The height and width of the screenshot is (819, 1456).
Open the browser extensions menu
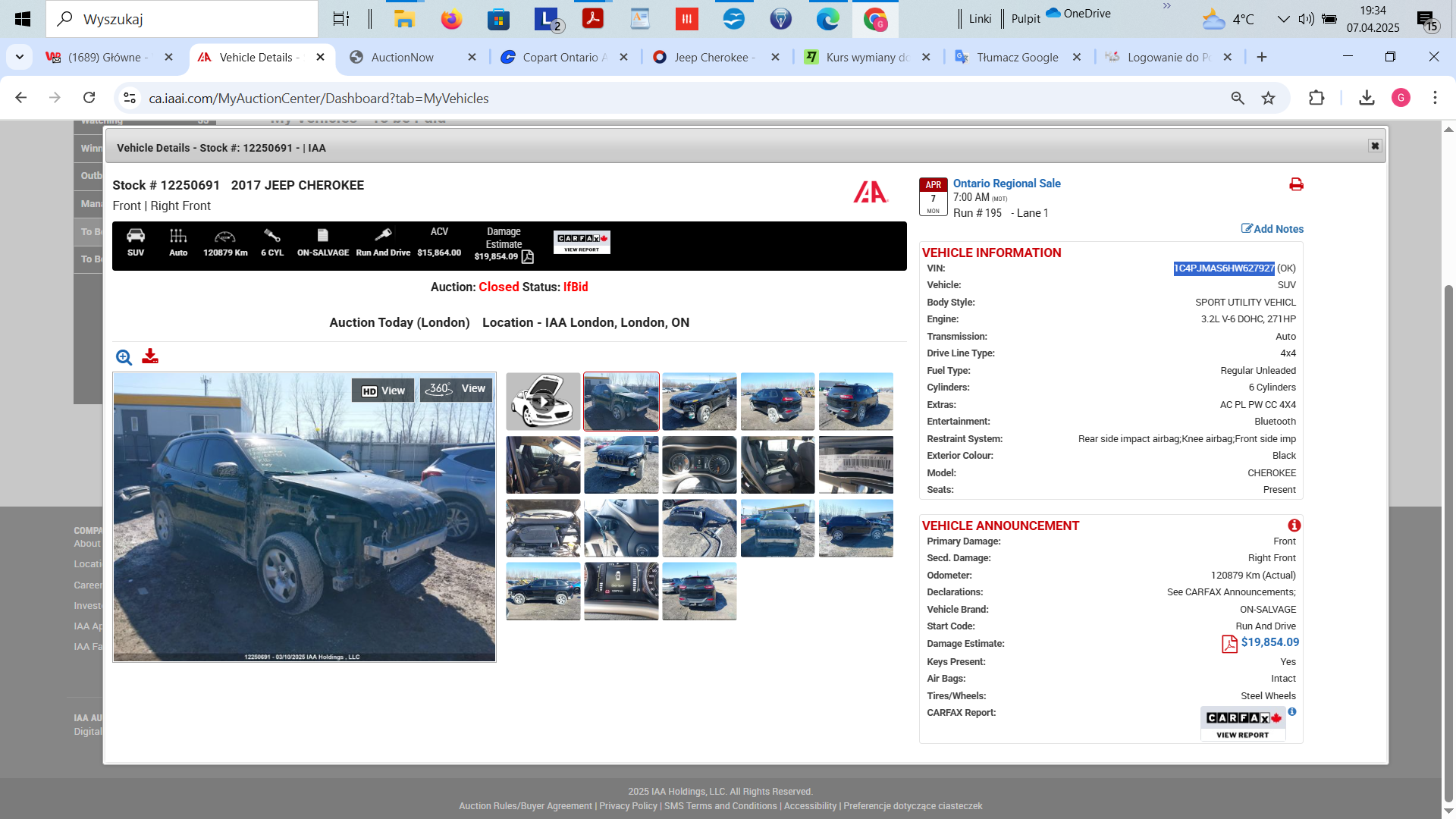pyautogui.click(x=1316, y=98)
